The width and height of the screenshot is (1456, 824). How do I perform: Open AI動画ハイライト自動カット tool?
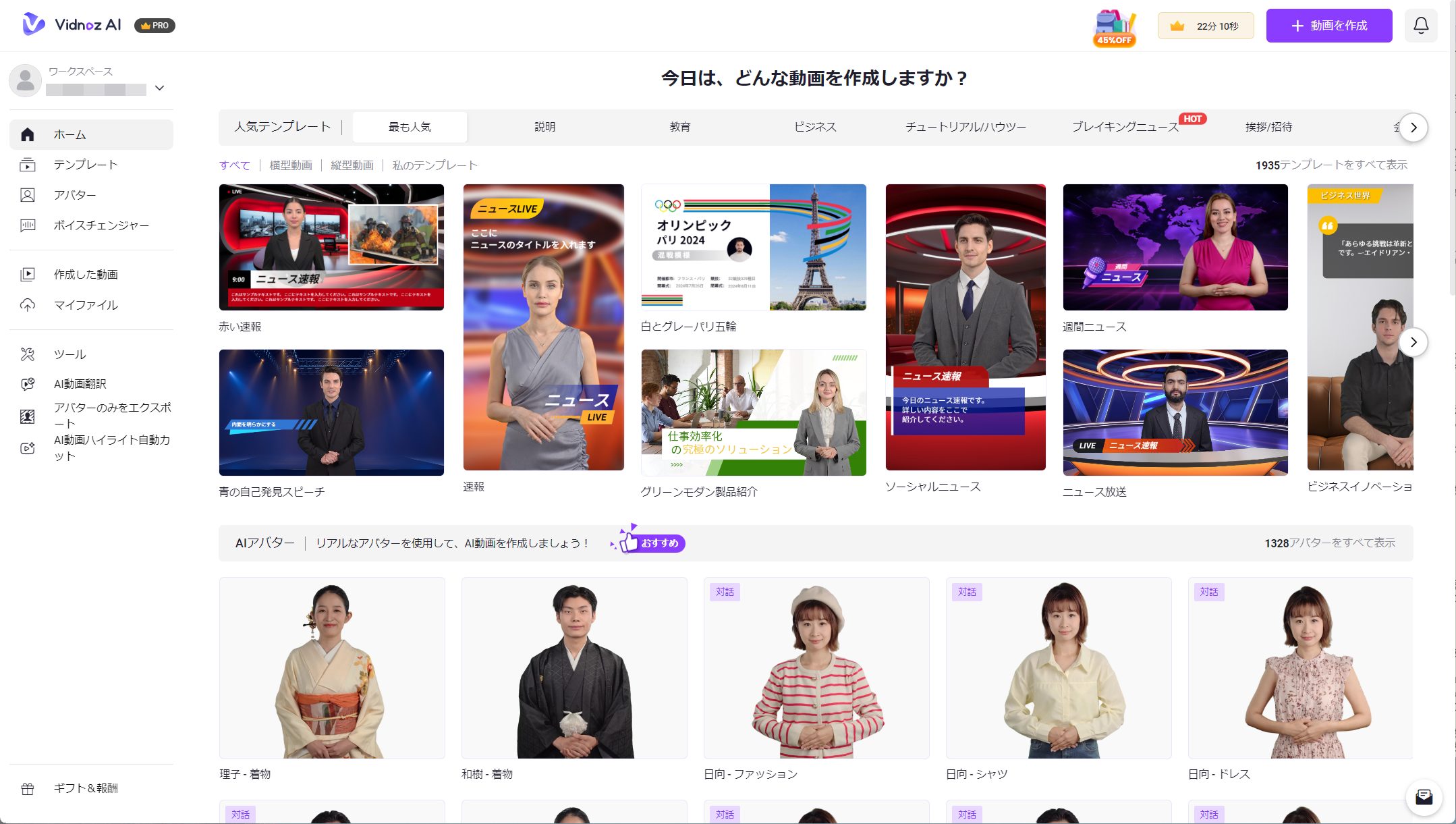113,447
